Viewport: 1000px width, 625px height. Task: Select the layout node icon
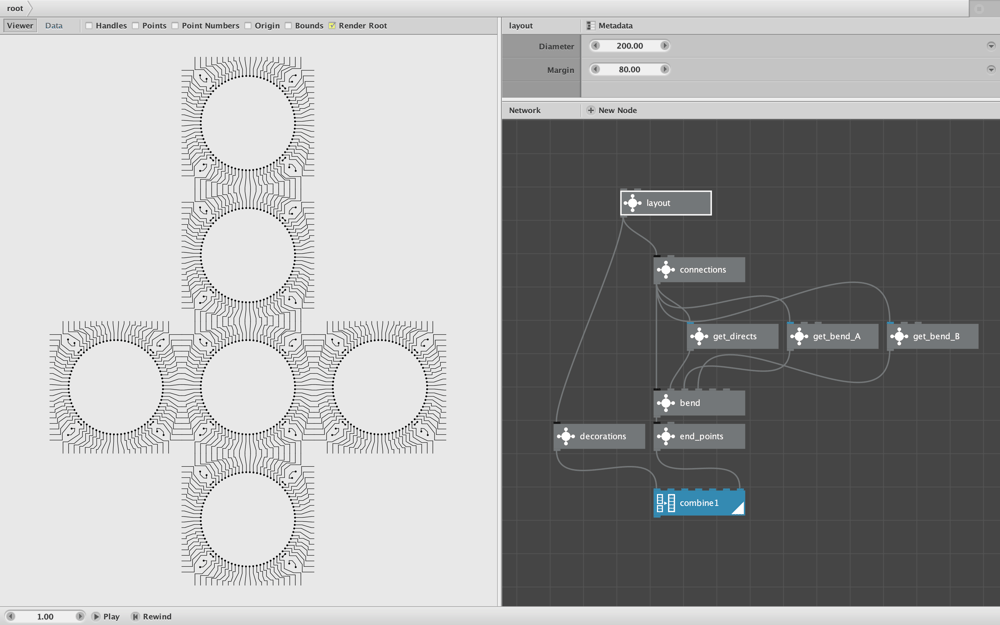632,203
